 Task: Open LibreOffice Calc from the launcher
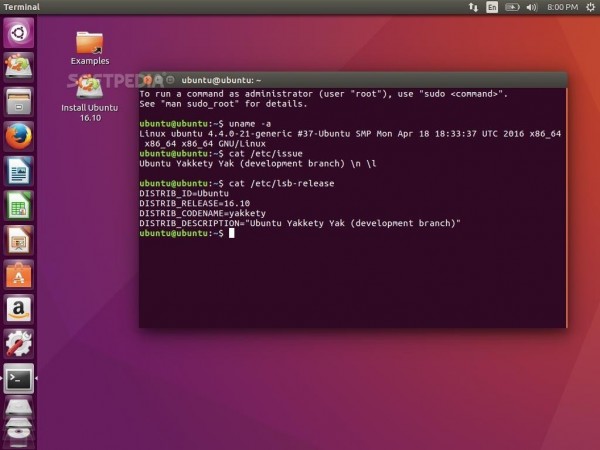pyautogui.click(x=18, y=205)
